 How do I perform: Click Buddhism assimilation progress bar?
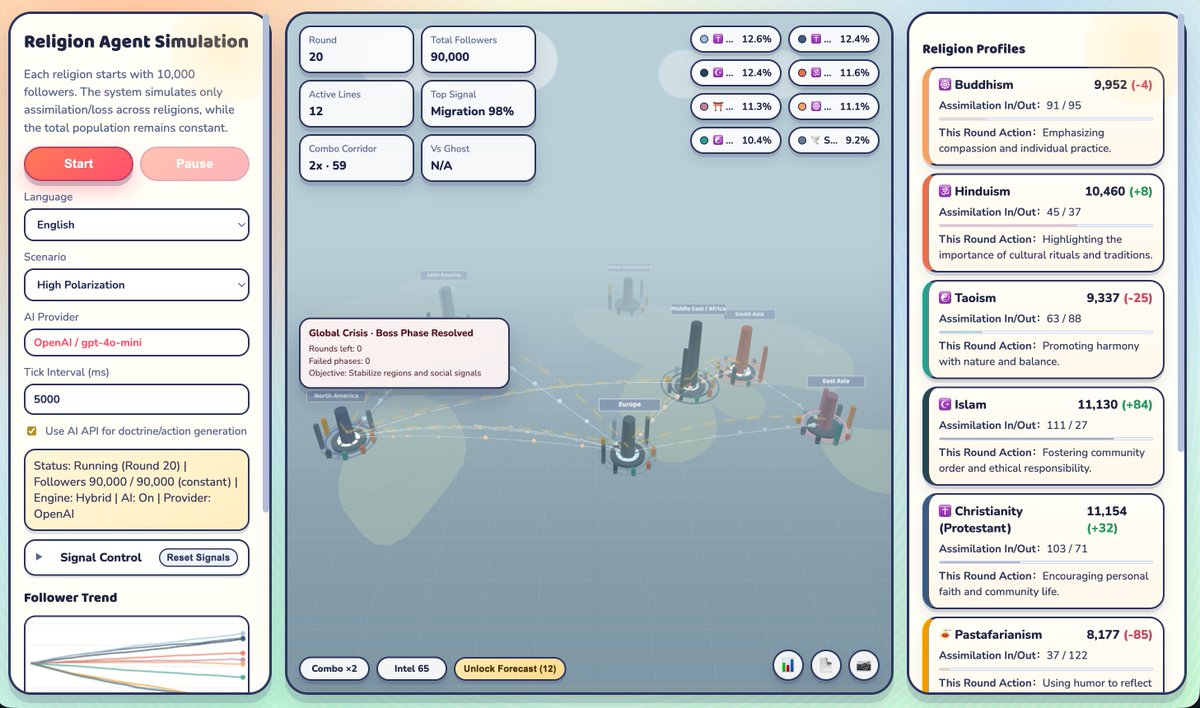tap(1045, 119)
